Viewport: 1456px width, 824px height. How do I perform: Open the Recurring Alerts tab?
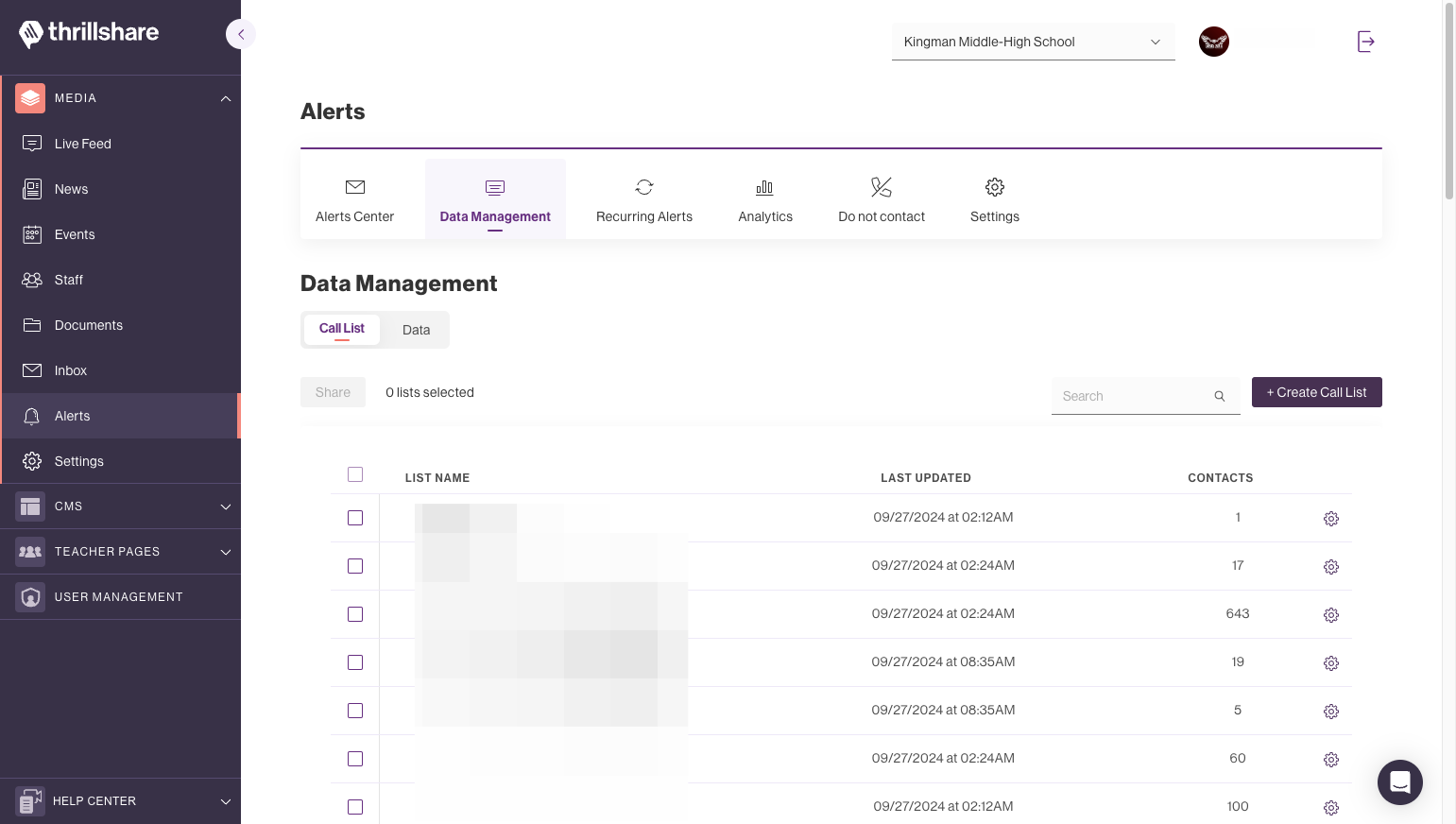[644, 199]
